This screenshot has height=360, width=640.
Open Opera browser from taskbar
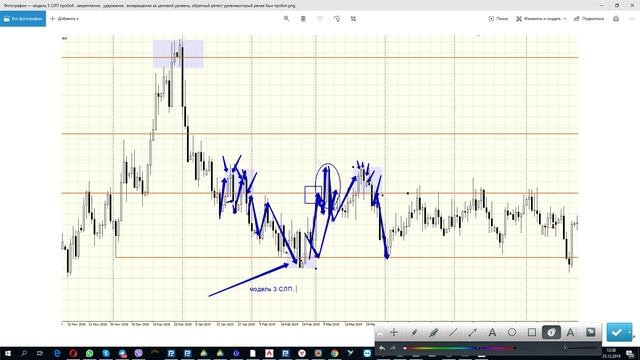73,353
